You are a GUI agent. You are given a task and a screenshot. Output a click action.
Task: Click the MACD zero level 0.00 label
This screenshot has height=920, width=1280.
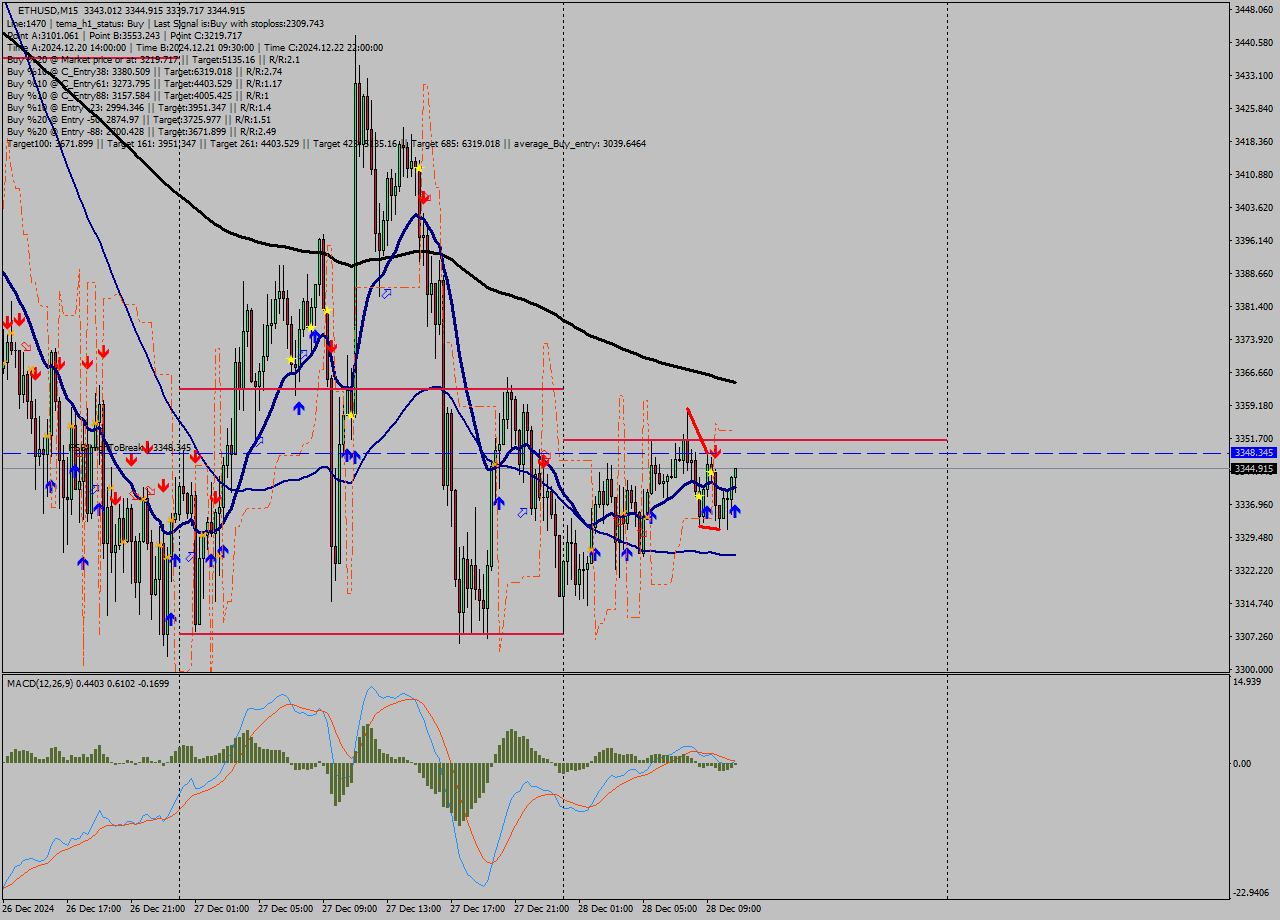point(1243,763)
